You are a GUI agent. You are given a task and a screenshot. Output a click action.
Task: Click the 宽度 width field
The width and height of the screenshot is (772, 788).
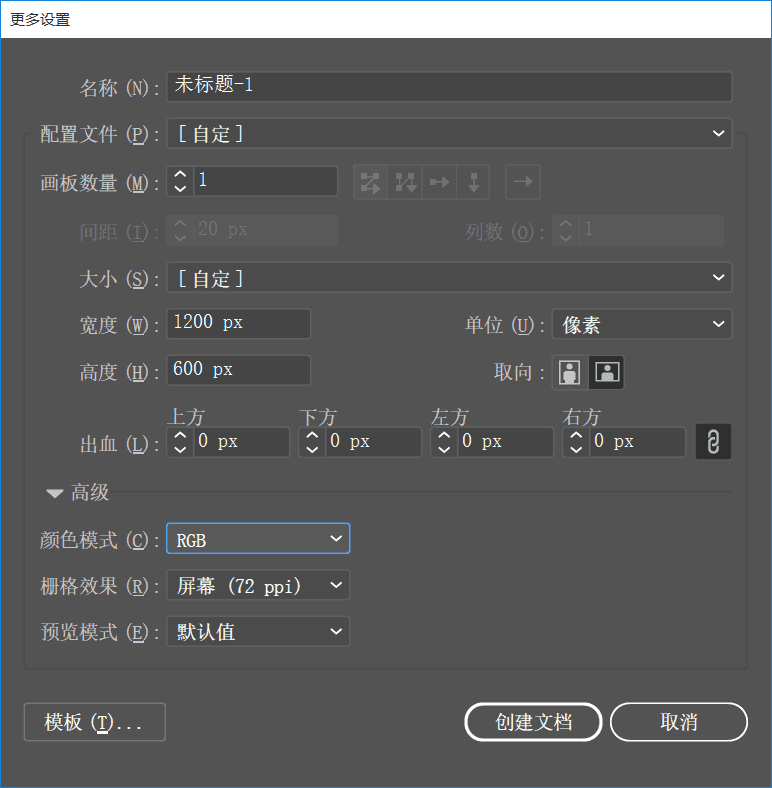(x=238, y=324)
